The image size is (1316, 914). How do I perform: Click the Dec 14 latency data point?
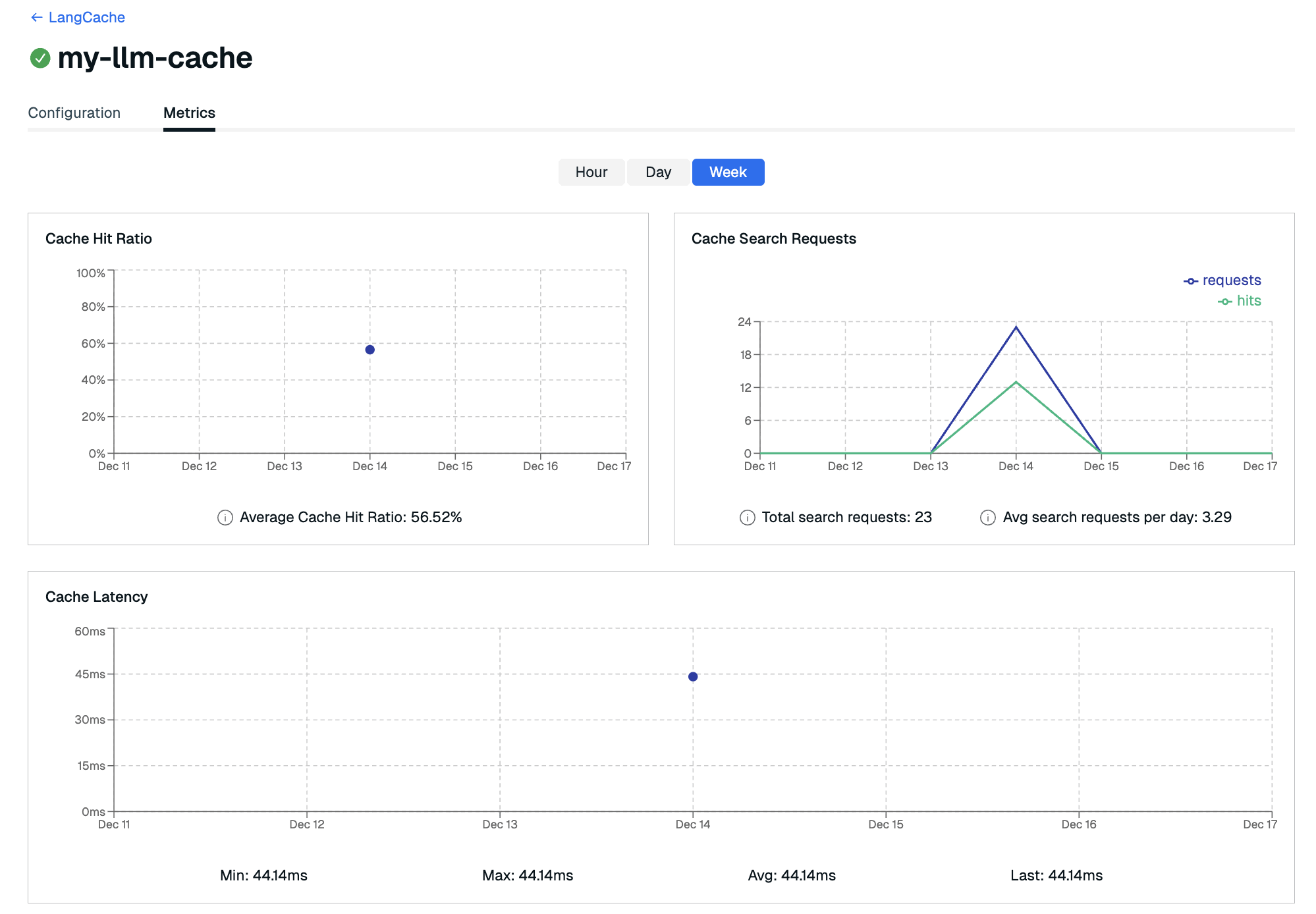click(x=693, y=677)
